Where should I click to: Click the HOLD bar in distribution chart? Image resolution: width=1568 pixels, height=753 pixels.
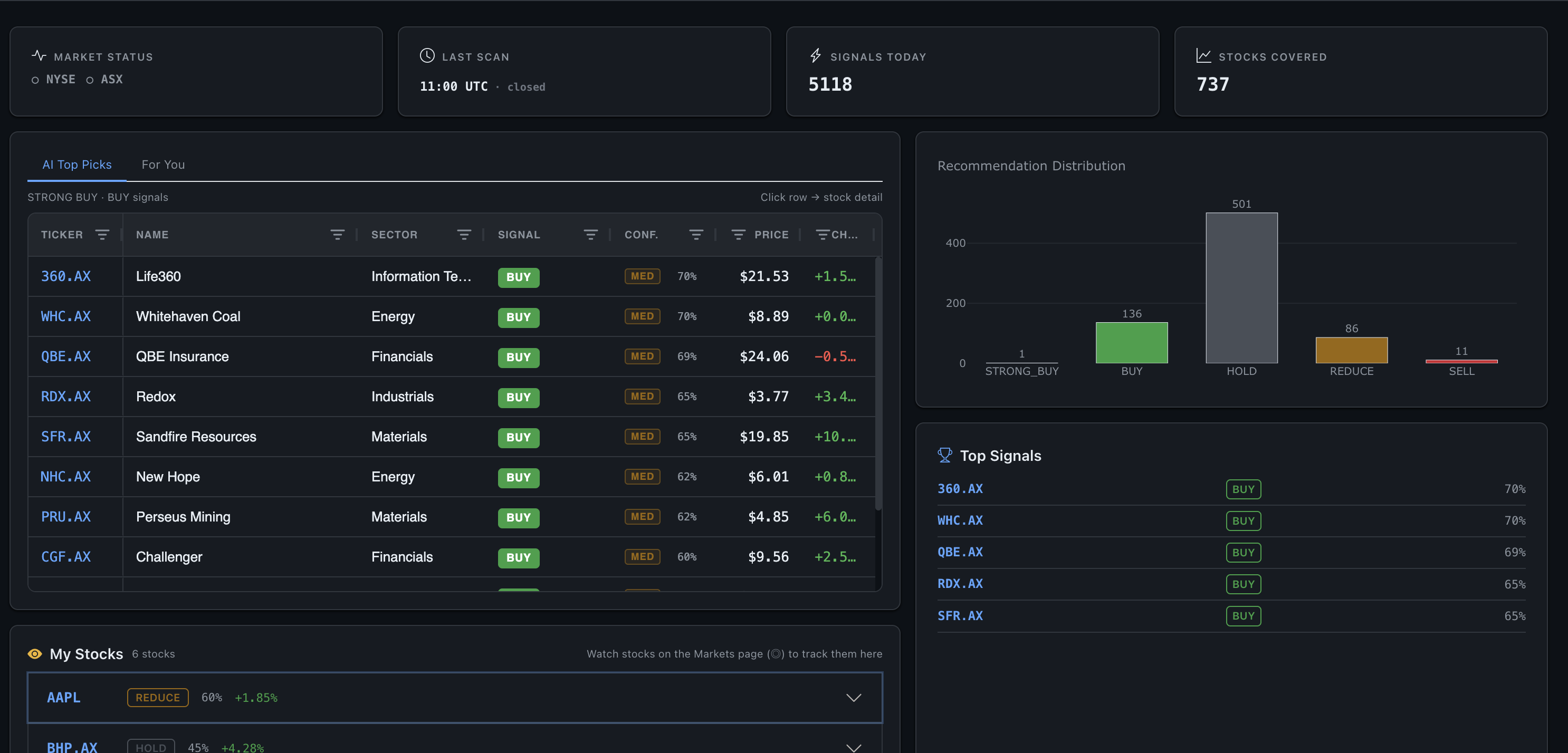coord(1242,288)
